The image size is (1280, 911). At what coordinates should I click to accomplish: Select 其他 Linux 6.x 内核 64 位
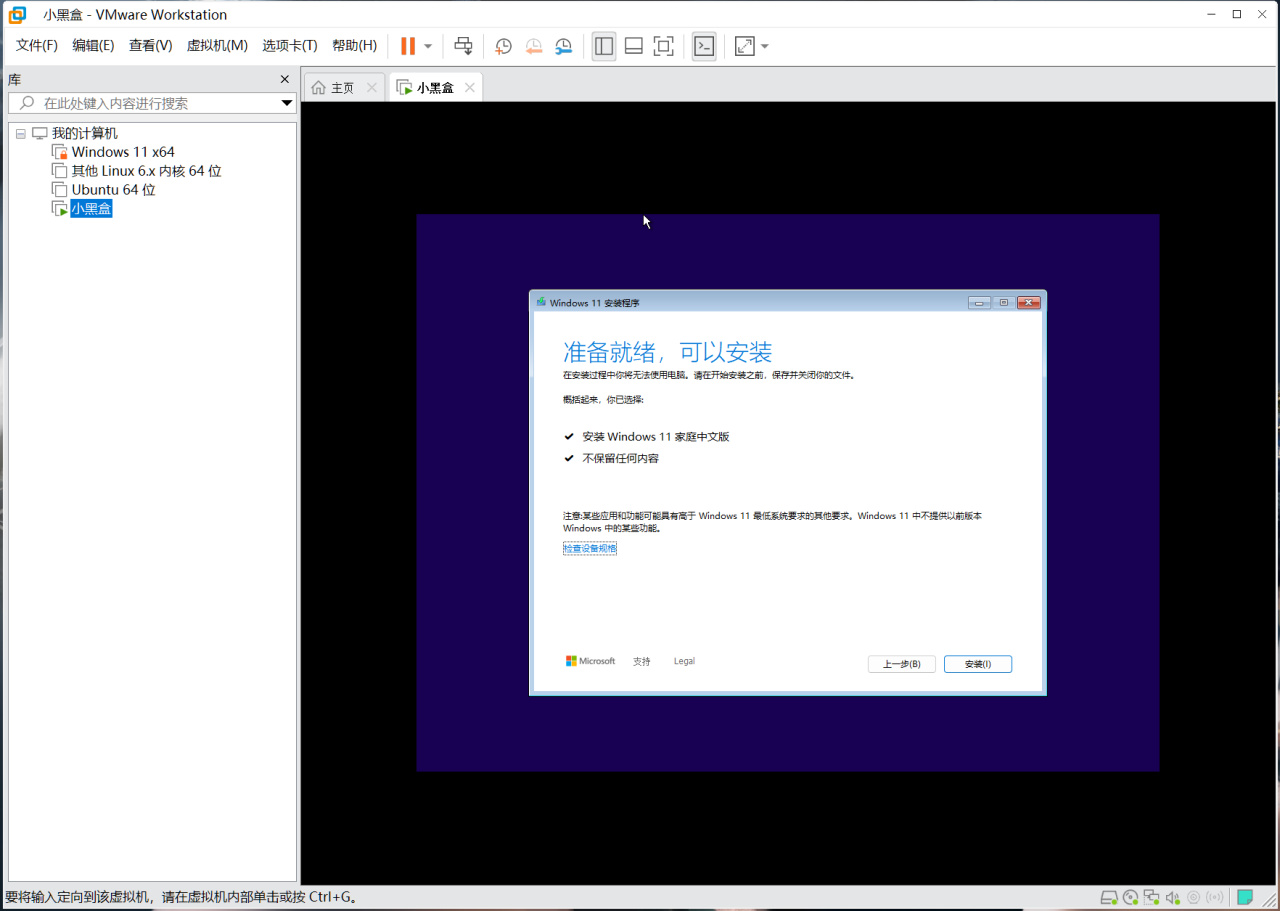point(146,171)
